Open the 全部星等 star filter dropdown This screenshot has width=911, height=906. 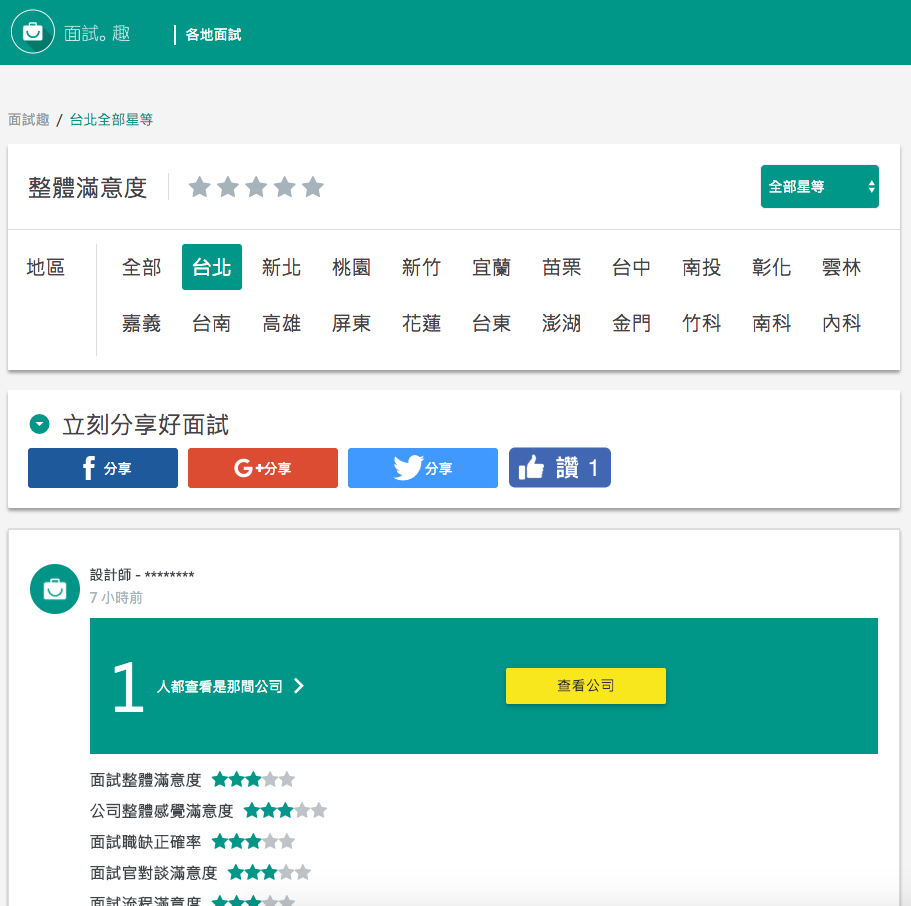[819, 187]
